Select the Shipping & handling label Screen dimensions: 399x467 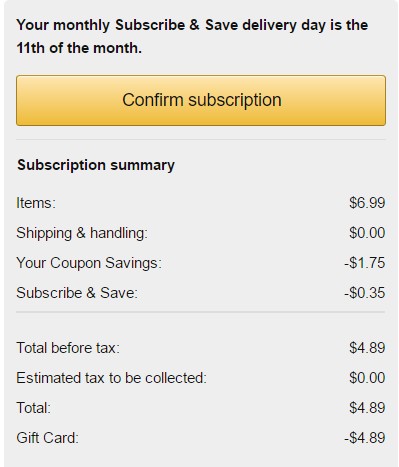82,233
